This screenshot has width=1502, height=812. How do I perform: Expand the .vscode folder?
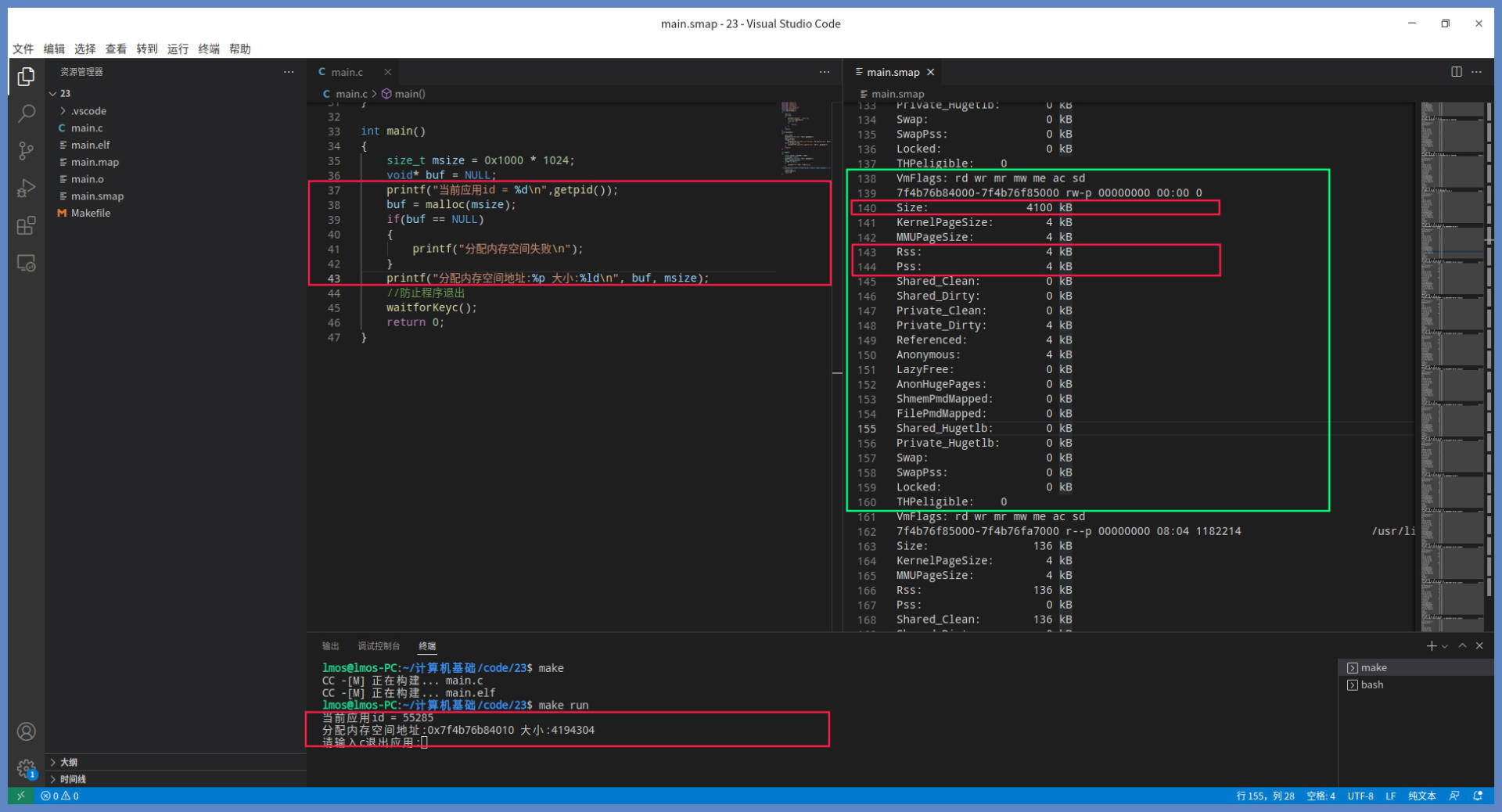[x=88, y=111]
